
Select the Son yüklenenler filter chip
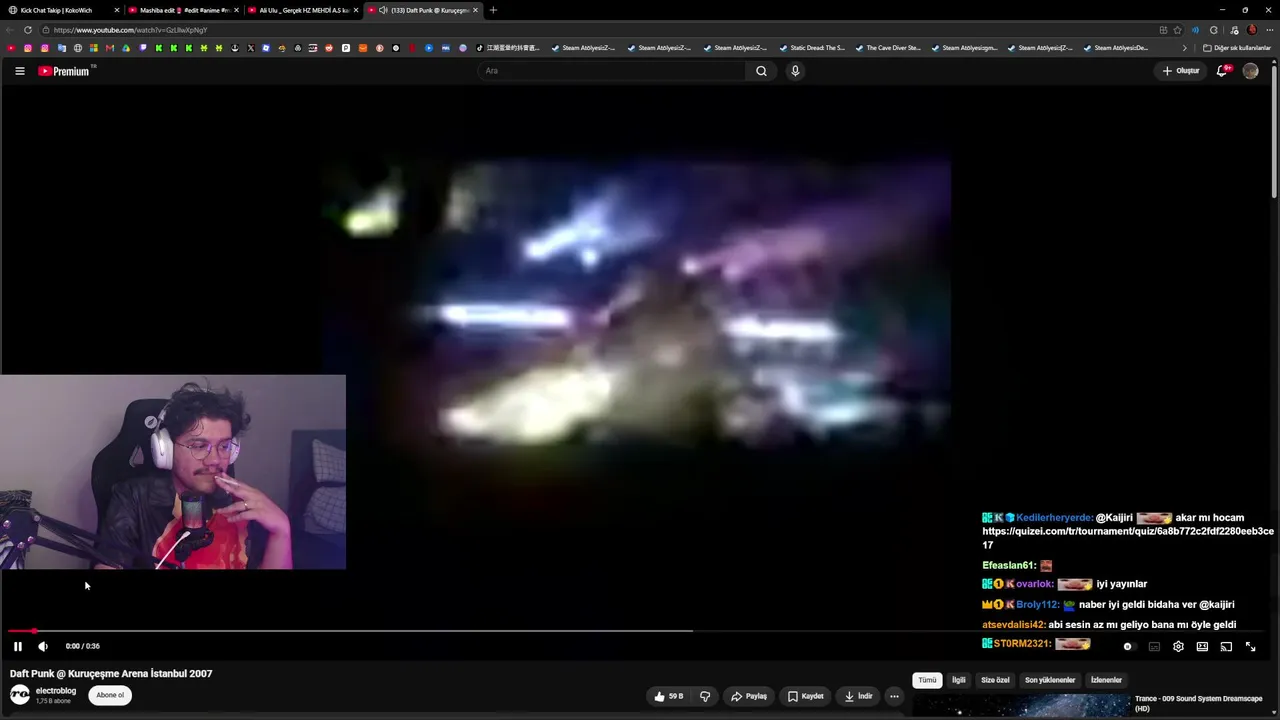[1050, 680]
